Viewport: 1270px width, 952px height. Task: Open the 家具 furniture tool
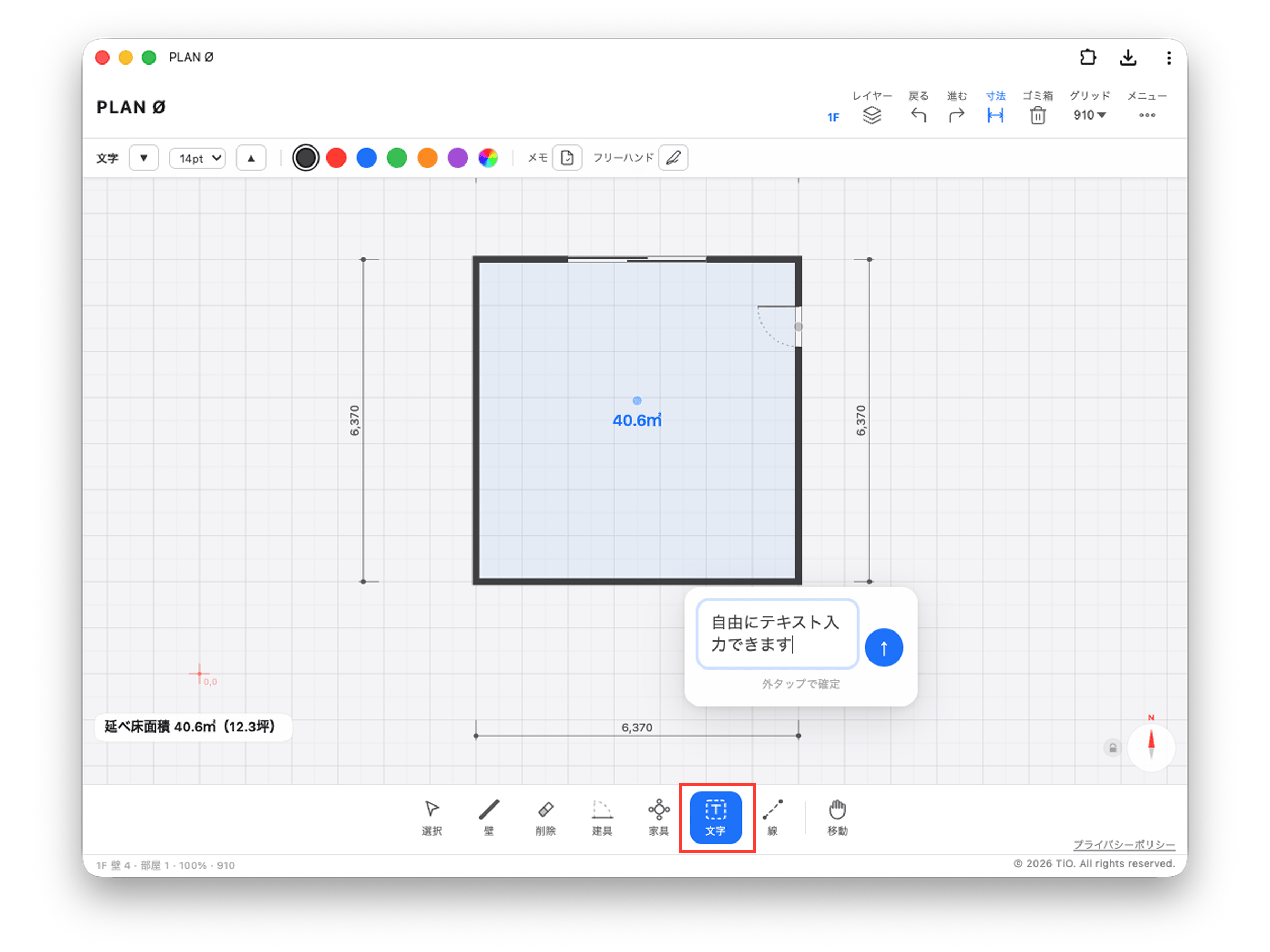point(658,817)
